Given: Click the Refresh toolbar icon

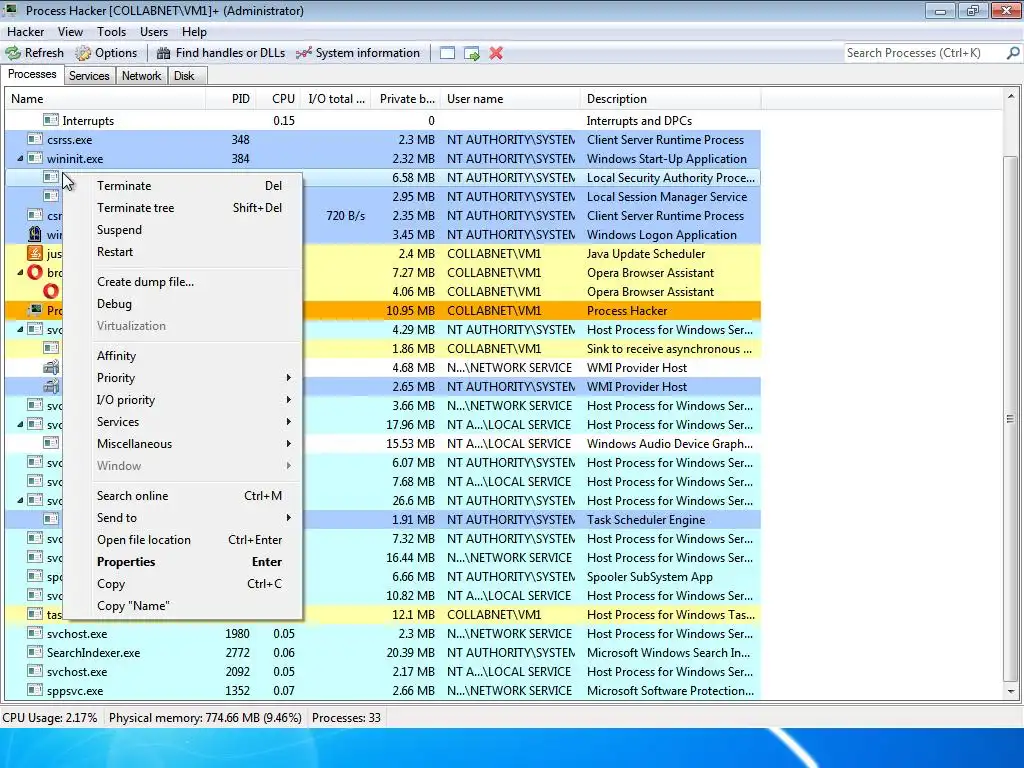Looking at the screenshot, I should (x=12, y=53).
